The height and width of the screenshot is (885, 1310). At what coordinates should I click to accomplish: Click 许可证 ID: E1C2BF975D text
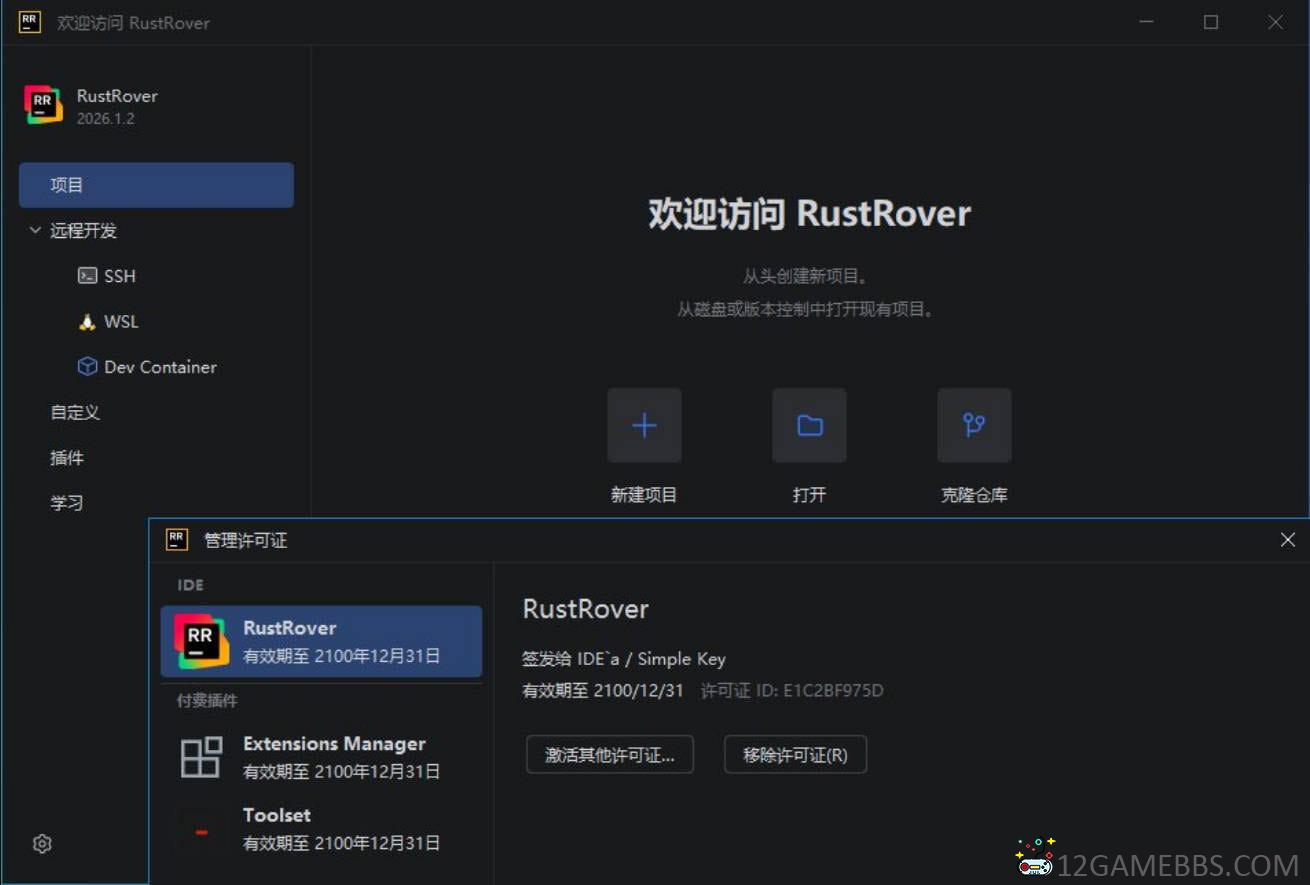pyautogui.click(x=792, y=690)
